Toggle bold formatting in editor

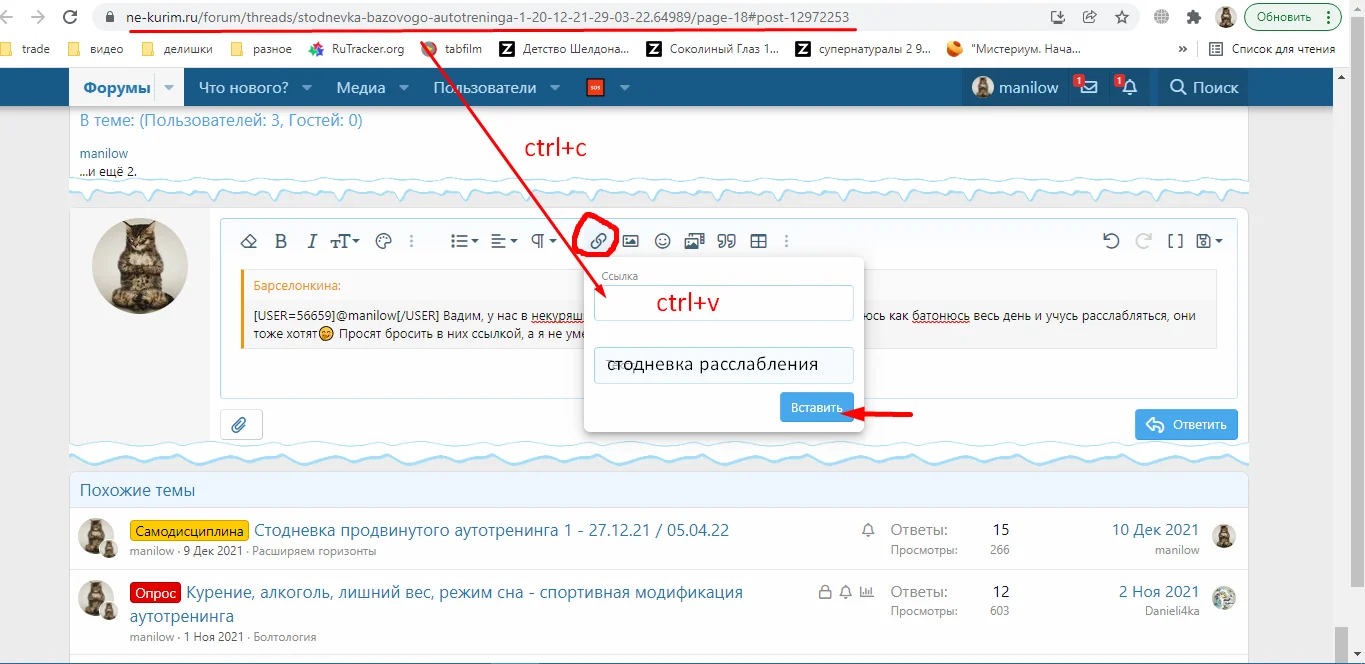click(281, 241)
